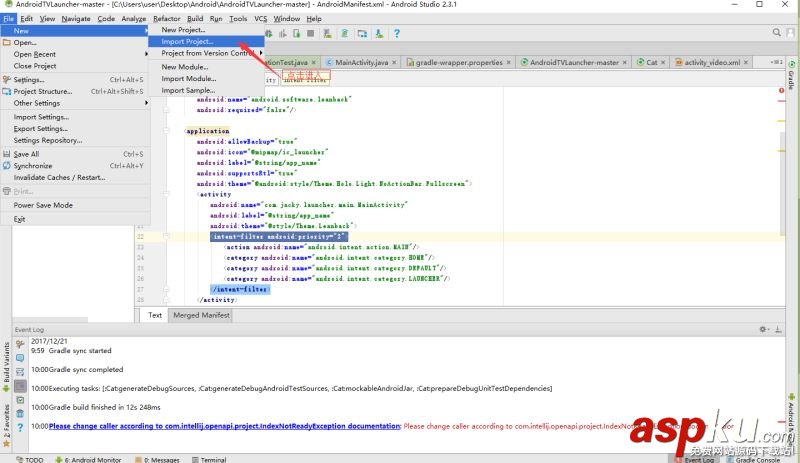Choose Import Sample option
The image size is (800, 463).
(206, 90)
